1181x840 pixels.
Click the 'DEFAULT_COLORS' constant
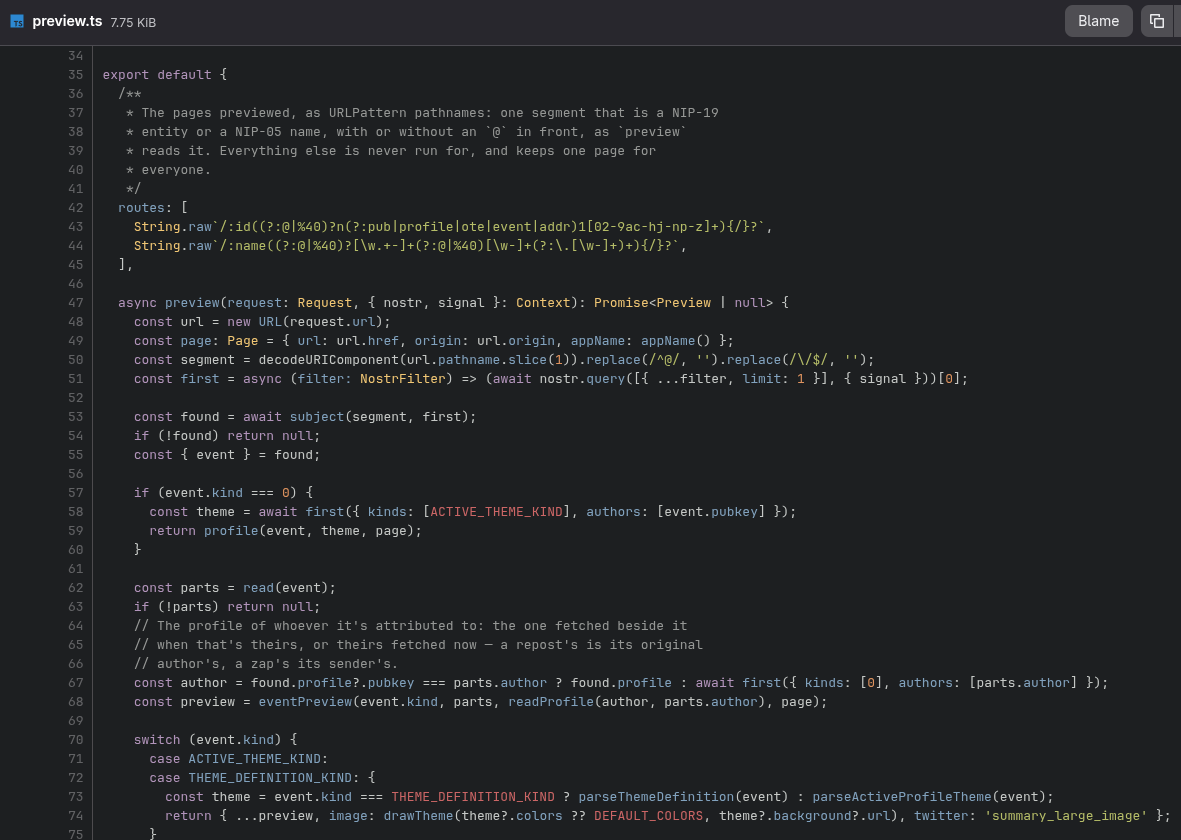coord(648,815)
